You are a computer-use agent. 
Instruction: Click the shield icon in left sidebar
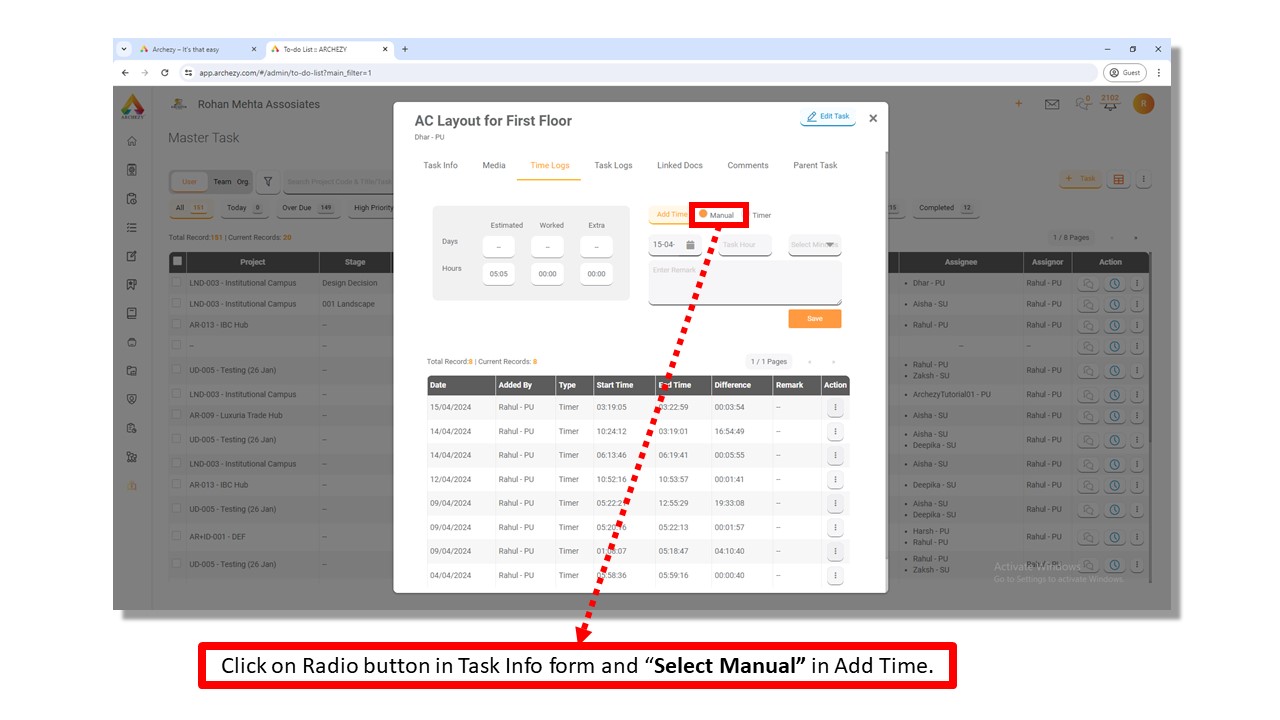[x=132, y=399]
